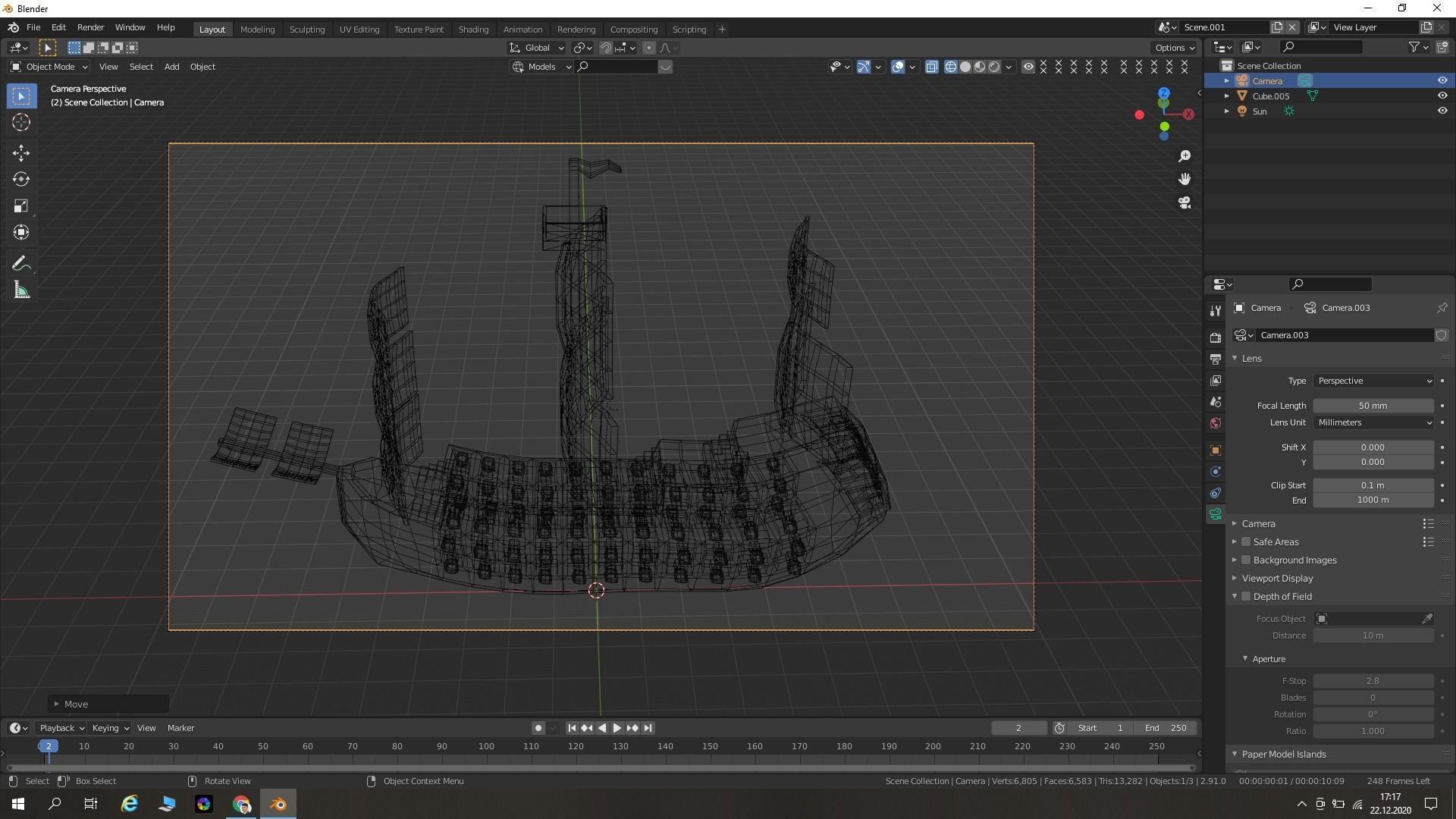The image size is (1456, 819).
Task: Open the Output properties tab
Action: click(1216, 359)
